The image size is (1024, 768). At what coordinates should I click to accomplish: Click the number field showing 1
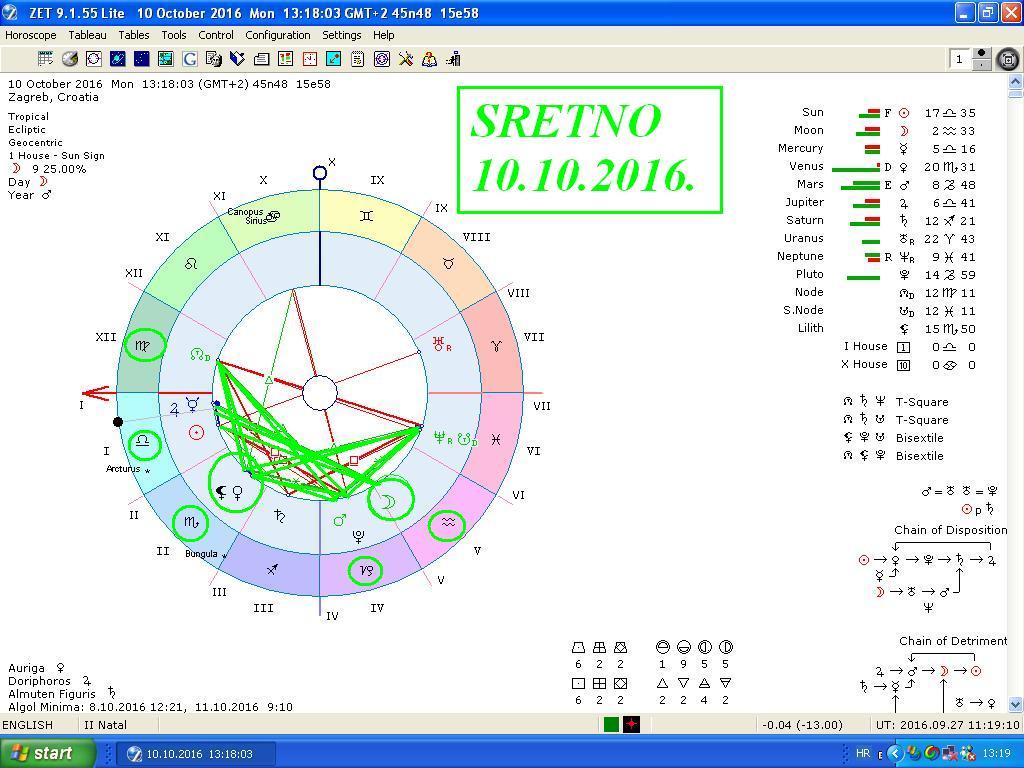point(959,60)
